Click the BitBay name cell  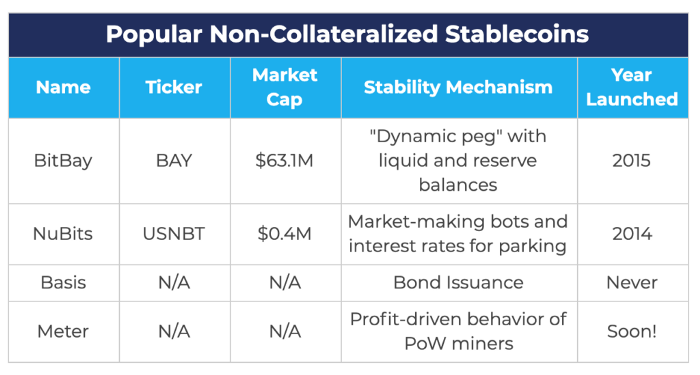pyautogui.click(x=63, y=161)
